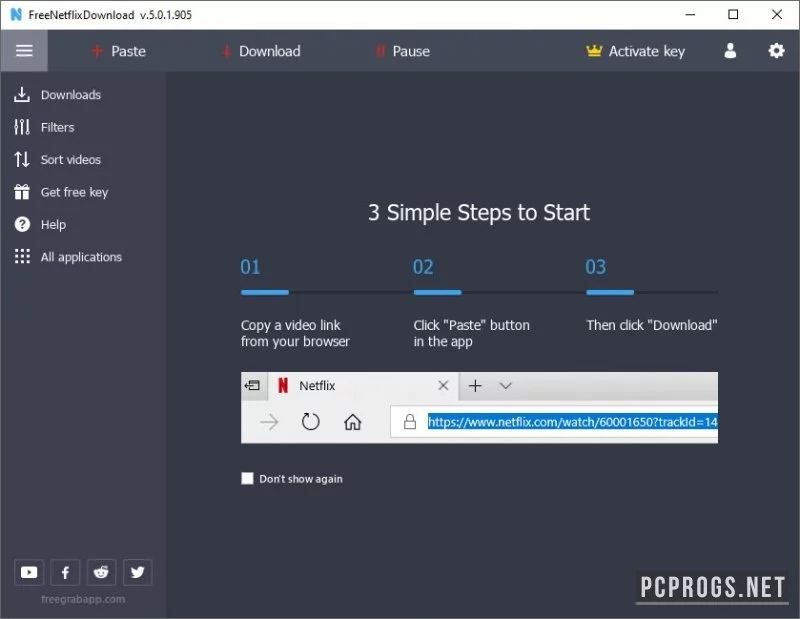Screen dimensions: 800x619
Task: Click the Netflix URL in tutorial image
Action: pyautogui.click(x=572, y=422)
